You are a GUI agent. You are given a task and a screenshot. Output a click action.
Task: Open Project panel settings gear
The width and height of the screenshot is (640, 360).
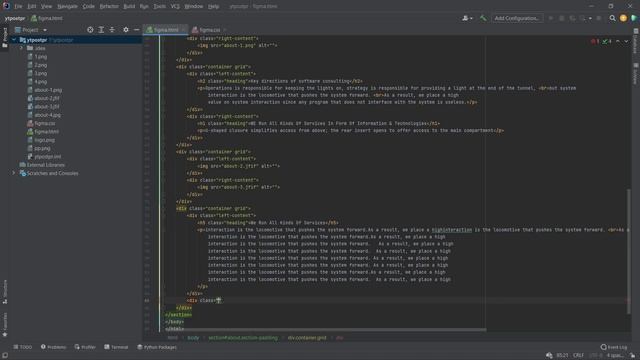[x=126, y=30]
